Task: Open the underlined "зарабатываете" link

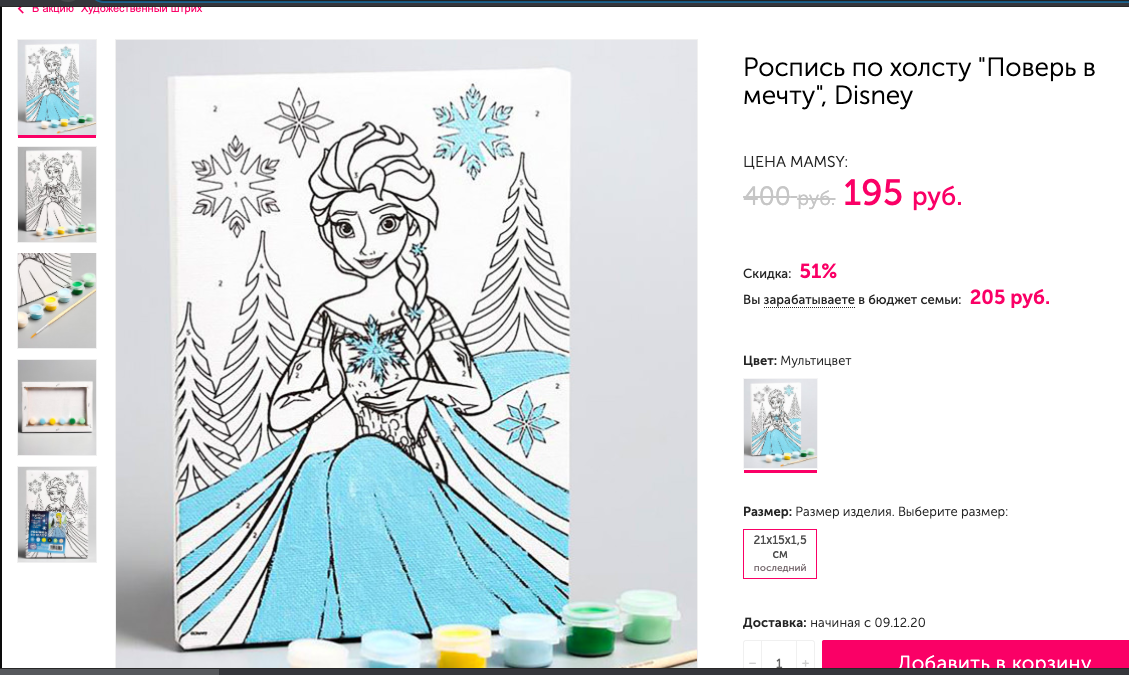Action: pyautogui.click(x=808, y=297)
